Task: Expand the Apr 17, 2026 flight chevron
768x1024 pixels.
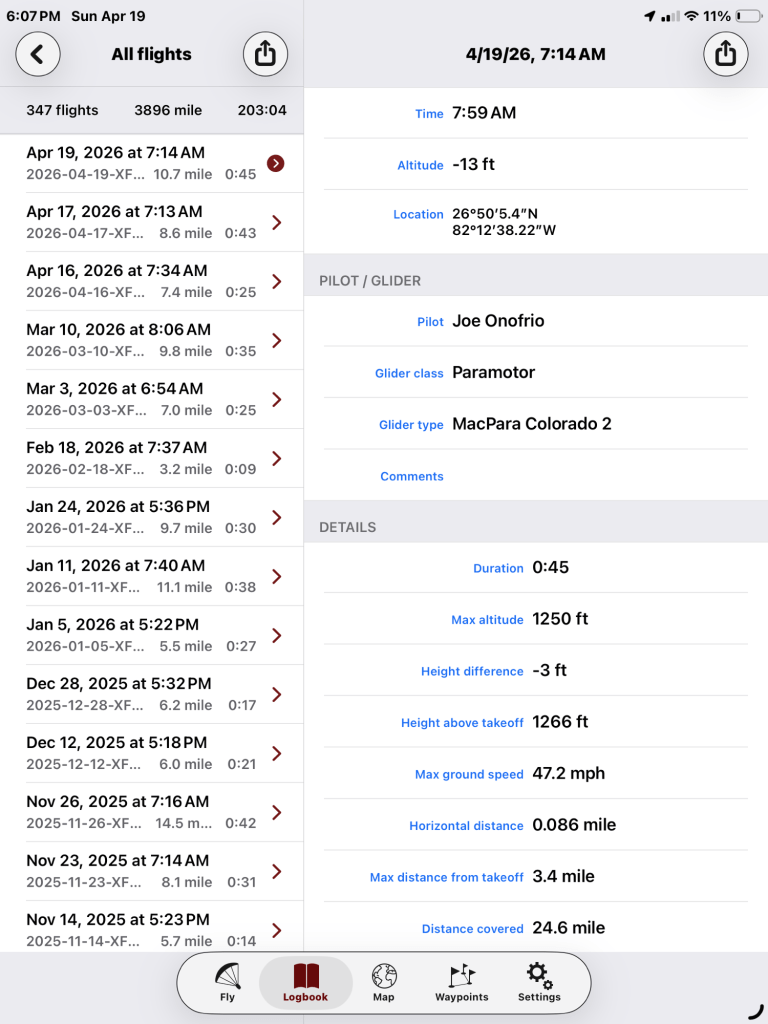Action: click(x=277, y=222)
